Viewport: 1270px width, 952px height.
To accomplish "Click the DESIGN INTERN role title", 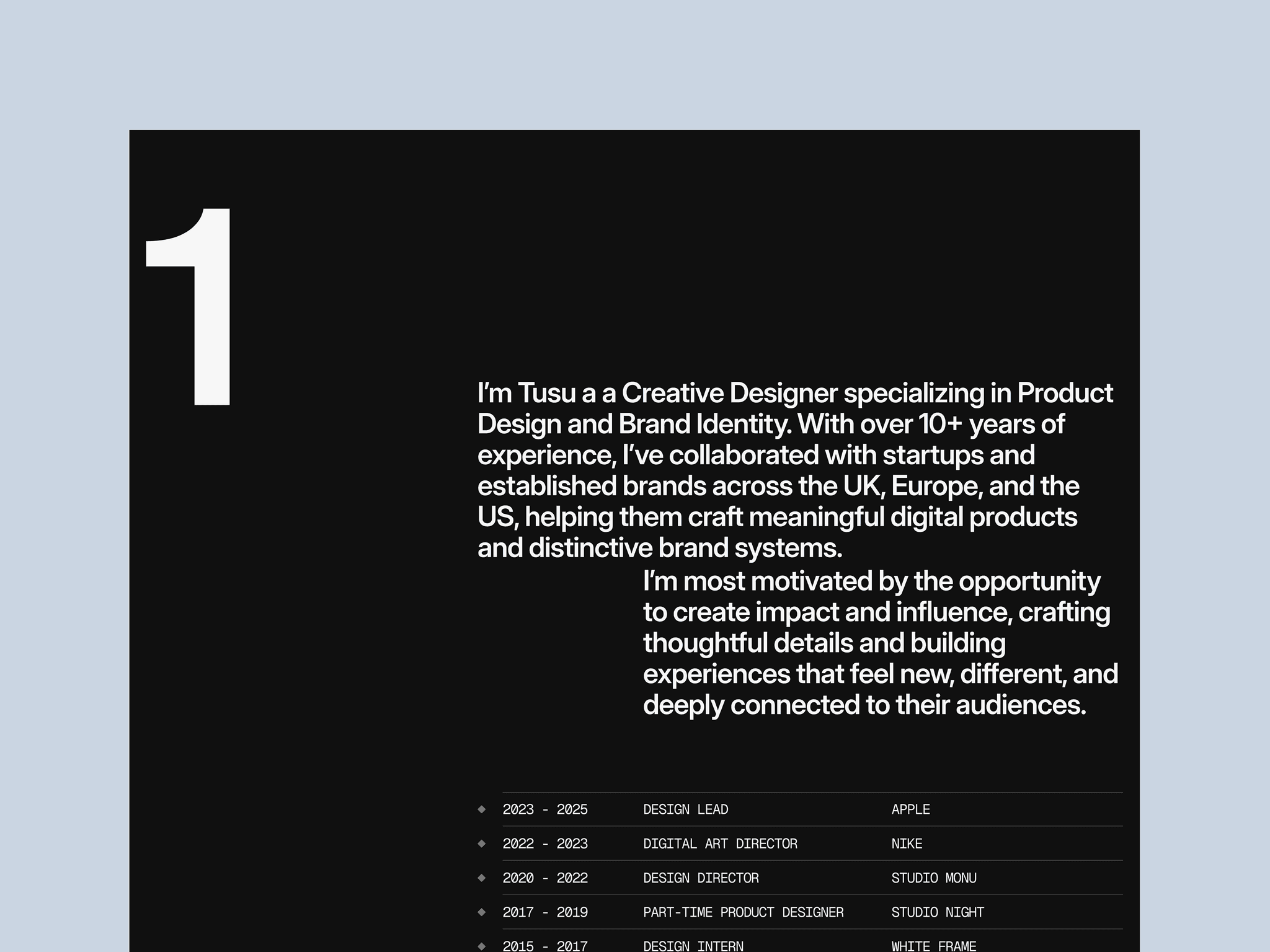I will click(693, 946).
